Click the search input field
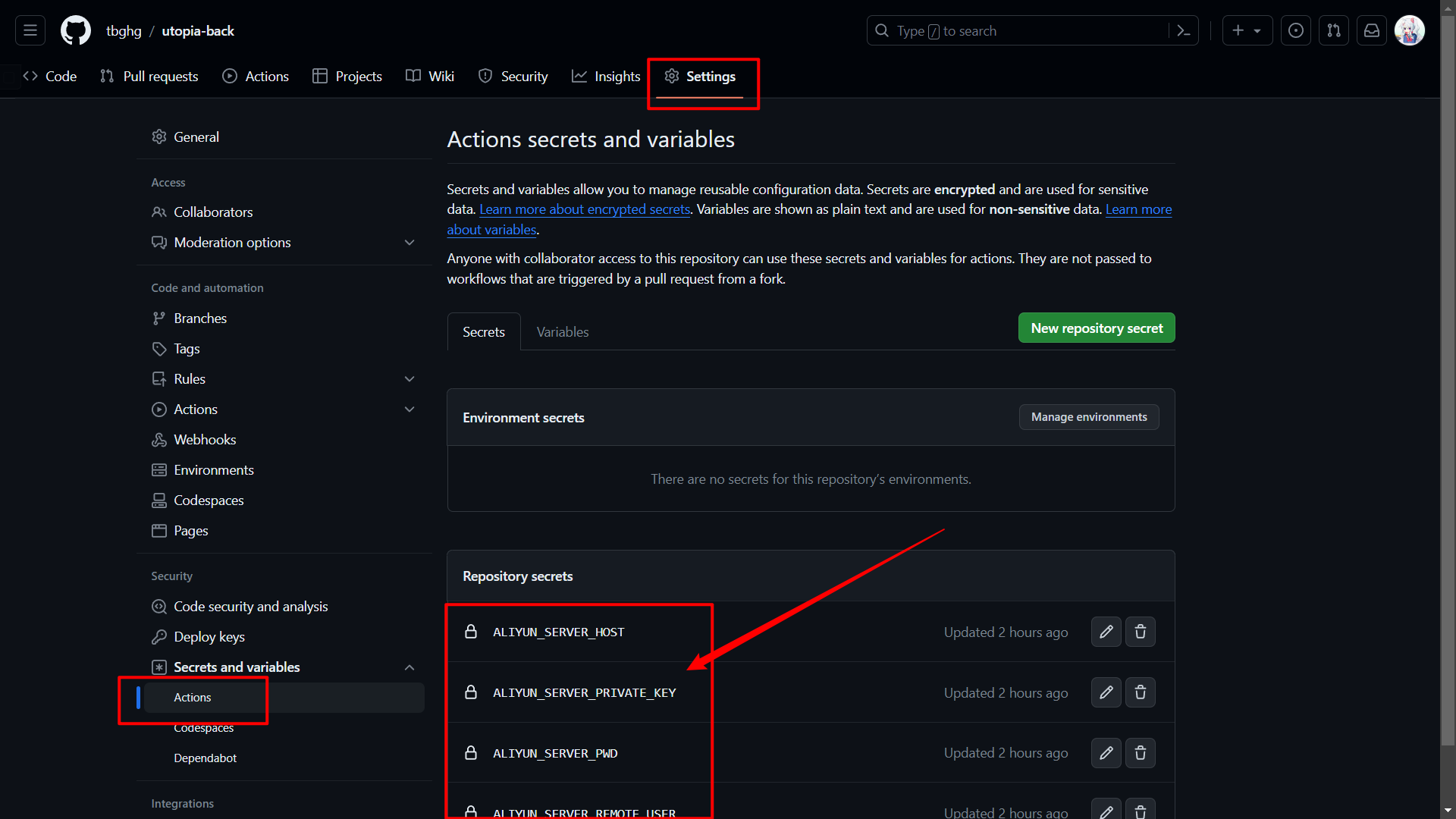The width and height of the screenshot is (1456, 819). (x=1016, y=31)
